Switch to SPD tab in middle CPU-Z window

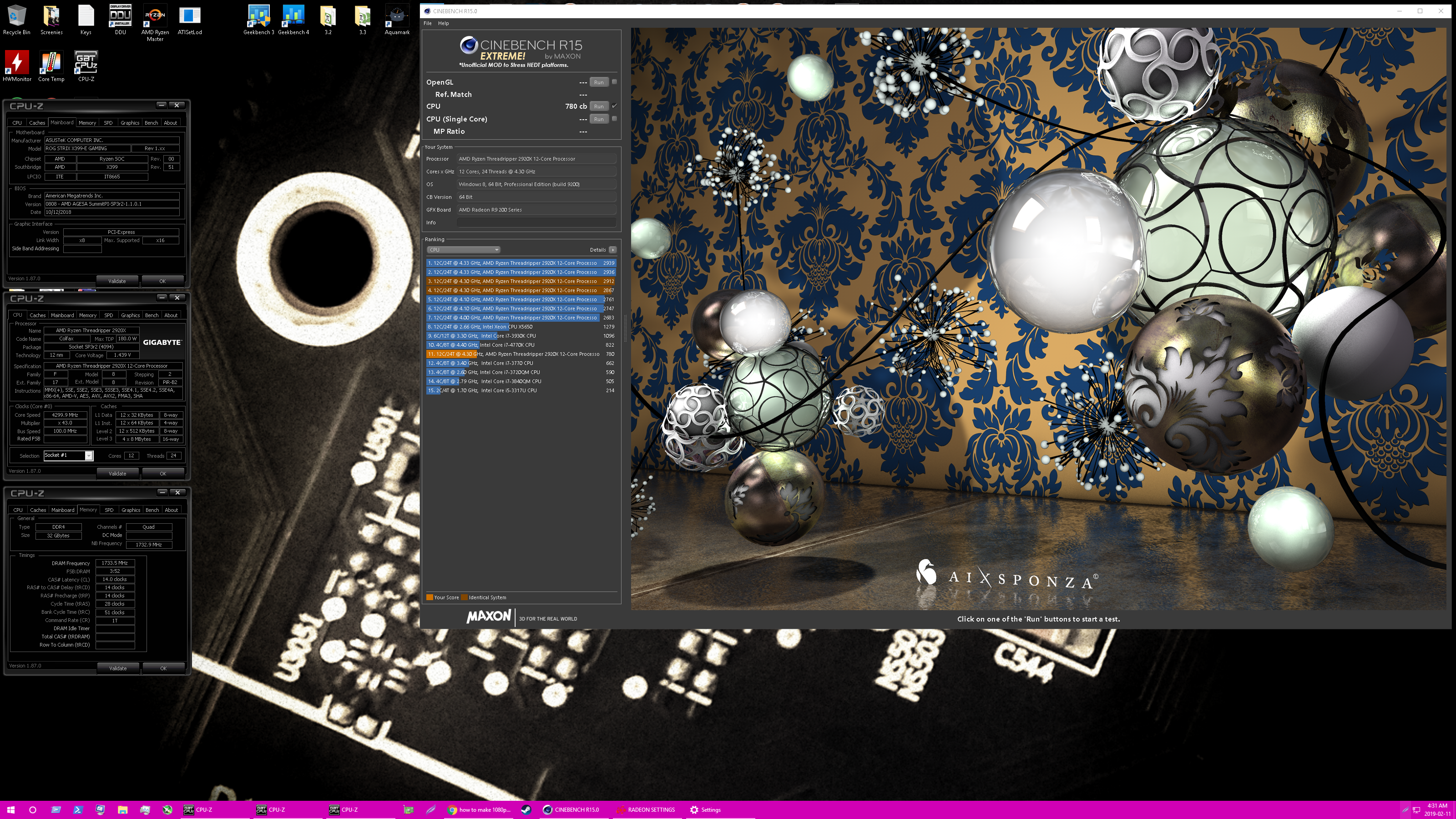[109, 315]
